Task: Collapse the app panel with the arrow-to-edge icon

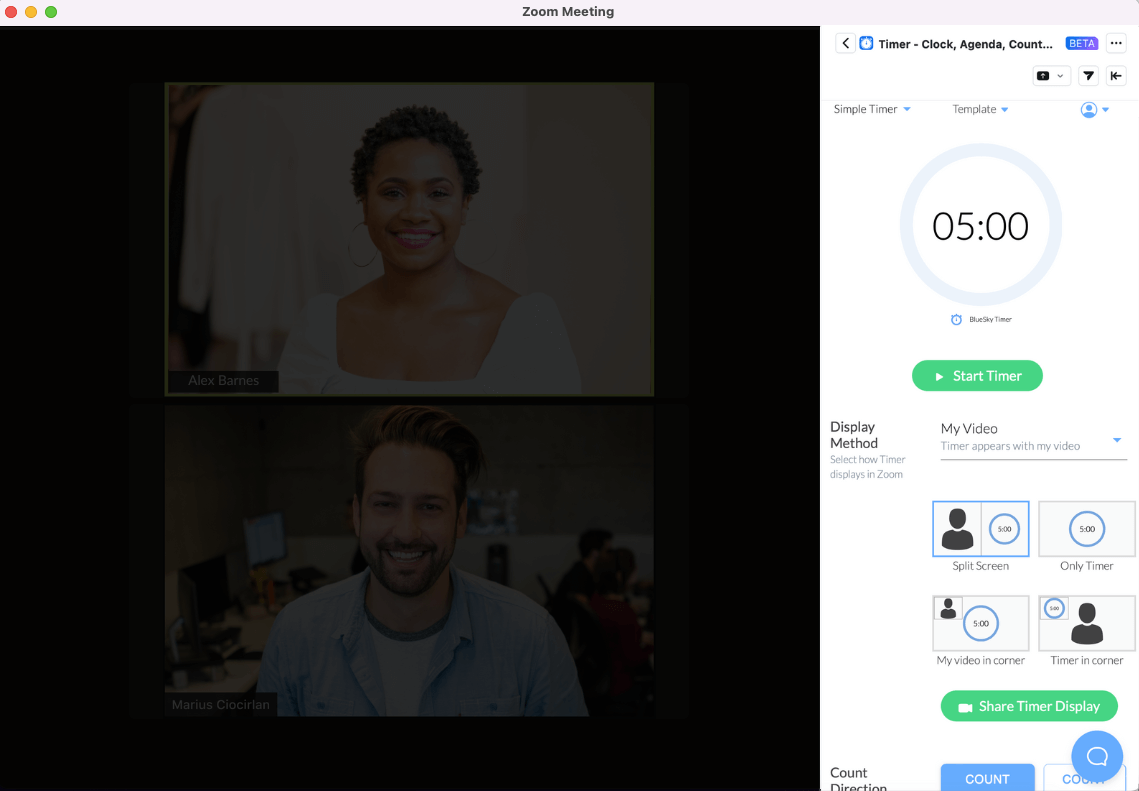Action: click(1116, 75)
